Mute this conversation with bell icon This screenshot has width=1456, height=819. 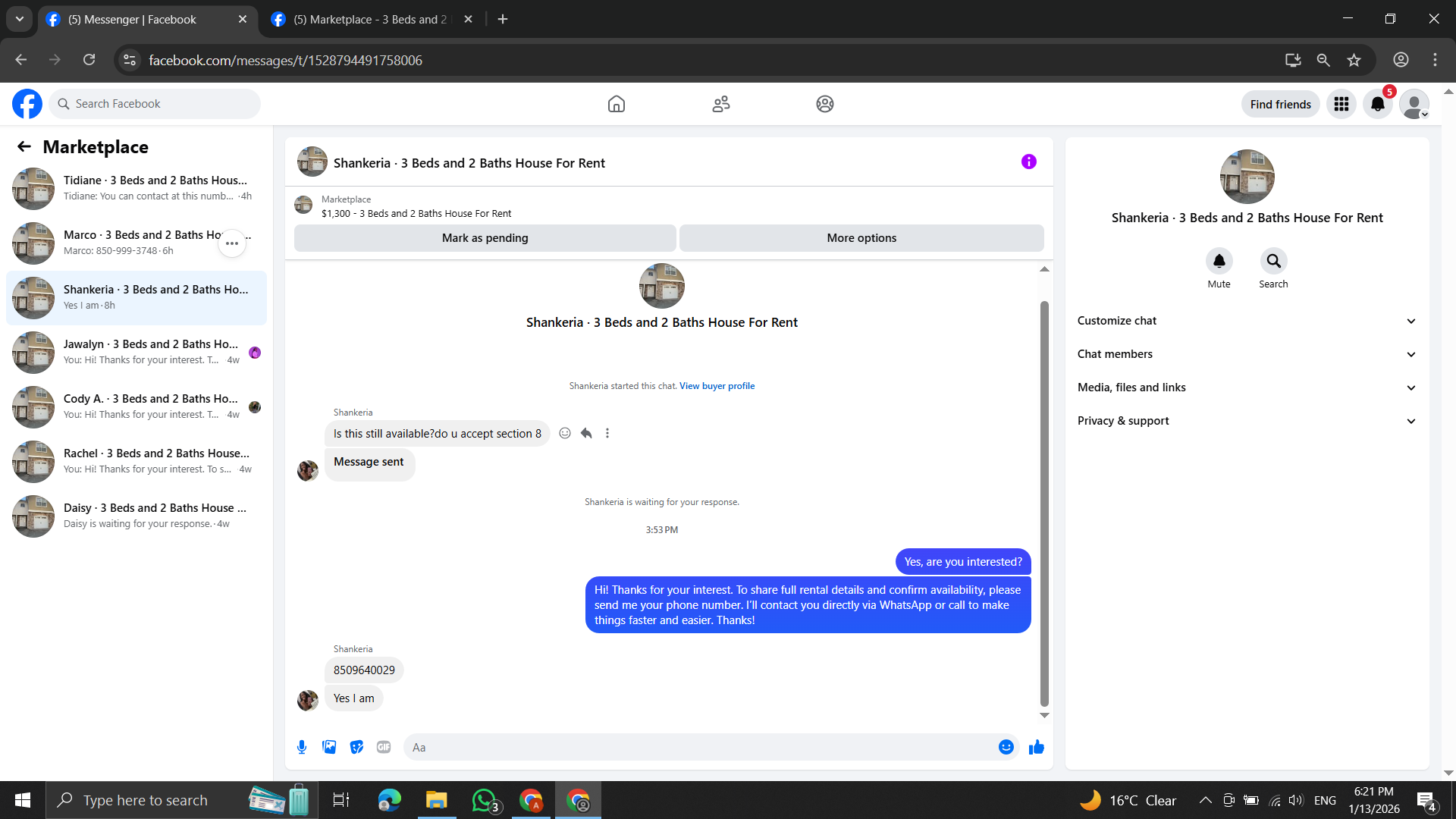tap(1219, 261)
